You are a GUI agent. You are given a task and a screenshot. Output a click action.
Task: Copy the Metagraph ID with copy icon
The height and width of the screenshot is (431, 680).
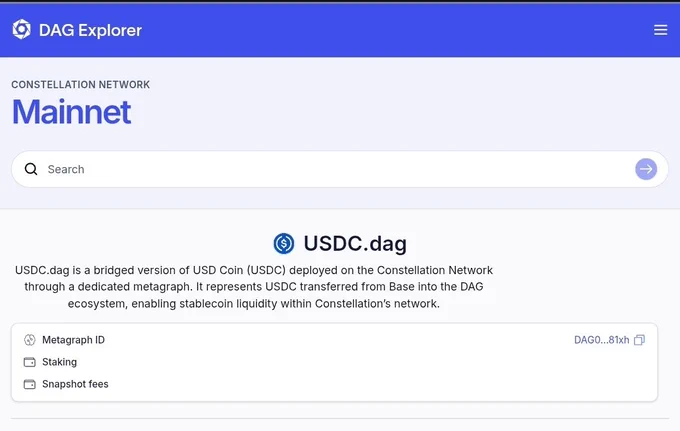[x=639, y=340]
